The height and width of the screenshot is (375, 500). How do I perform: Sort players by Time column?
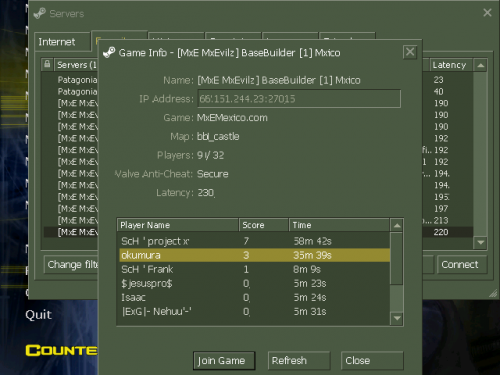coord(339,225)
